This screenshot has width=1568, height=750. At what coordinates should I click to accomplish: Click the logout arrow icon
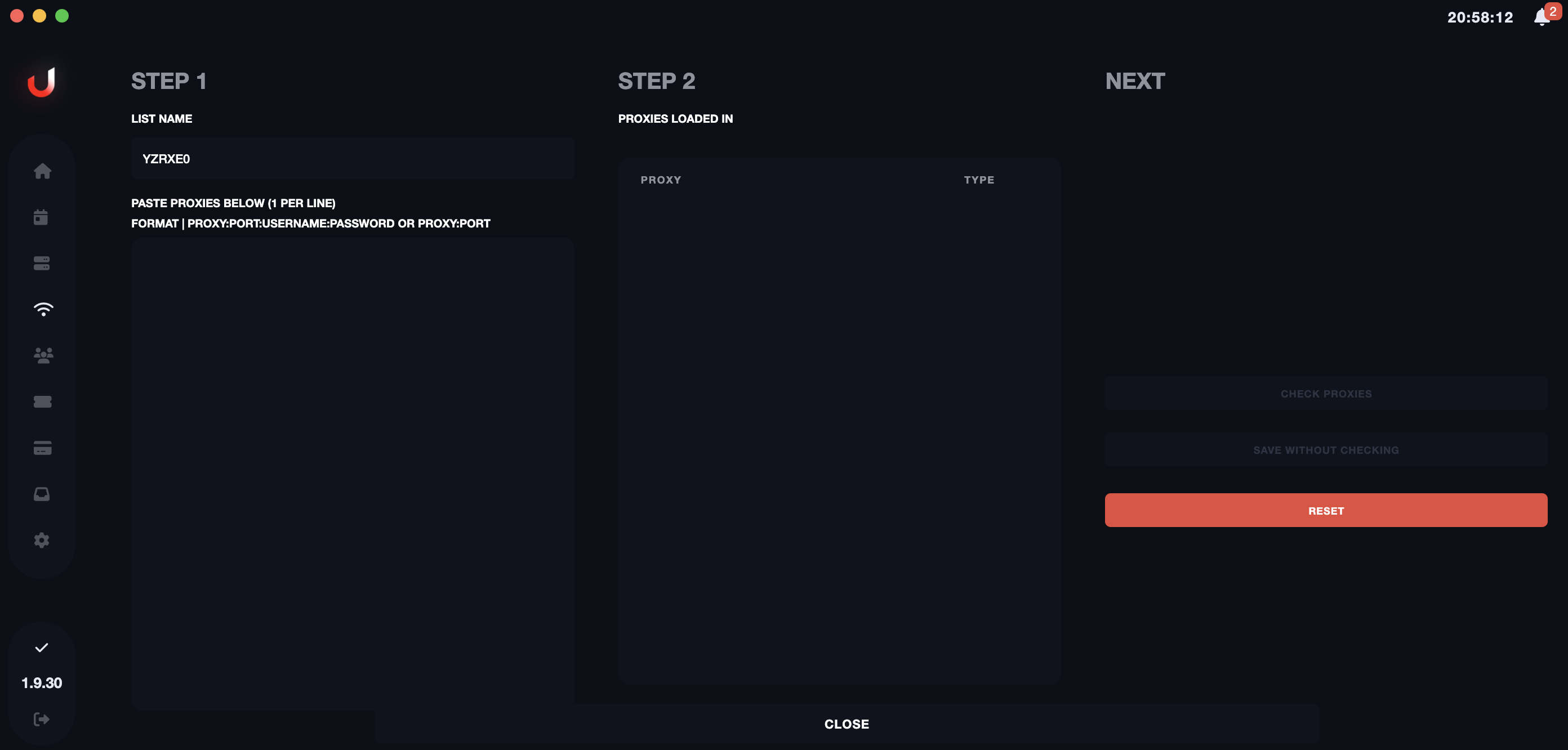pos(41,719)
